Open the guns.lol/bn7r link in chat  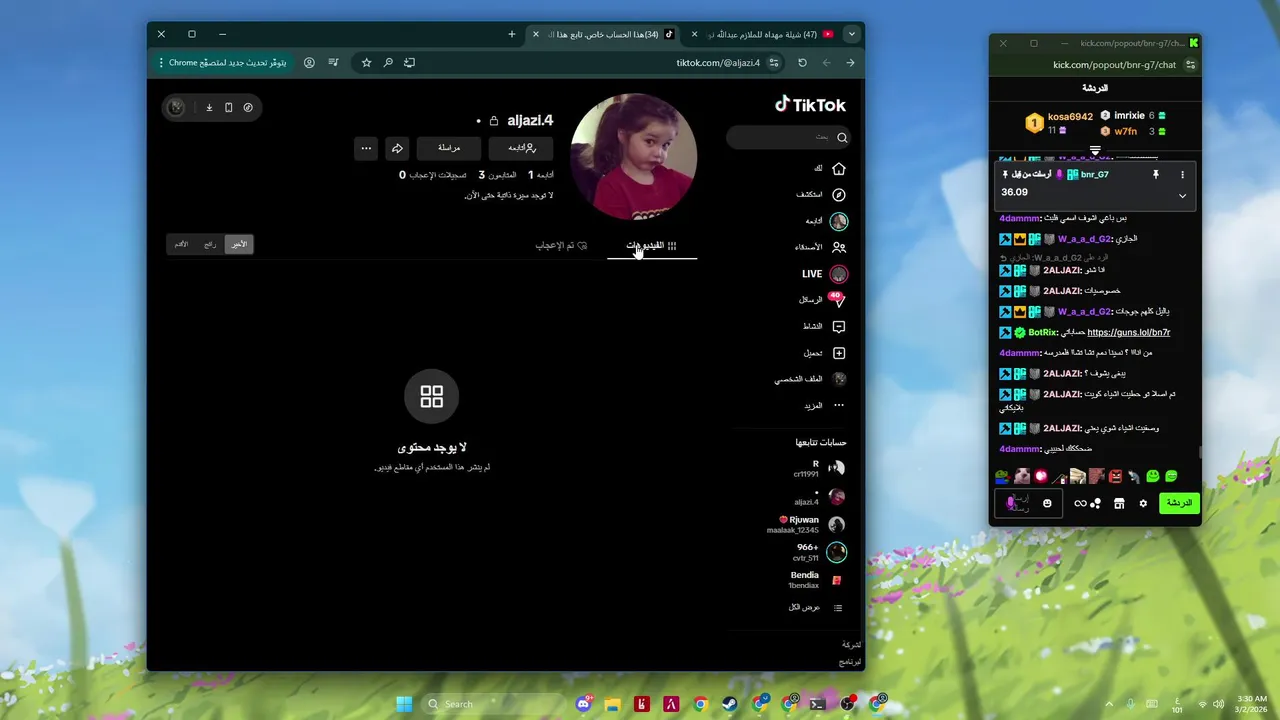[x=1128, y=332]
